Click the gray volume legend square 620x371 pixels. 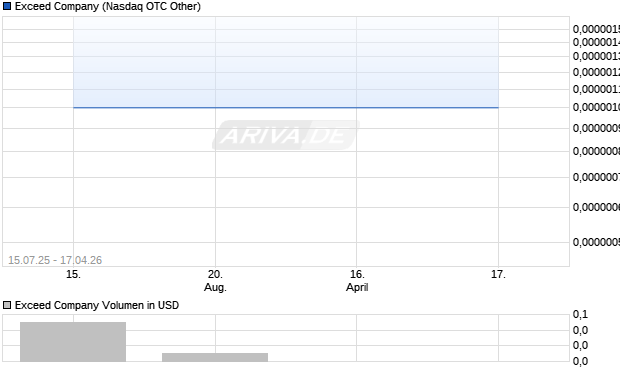pos(7,305)
